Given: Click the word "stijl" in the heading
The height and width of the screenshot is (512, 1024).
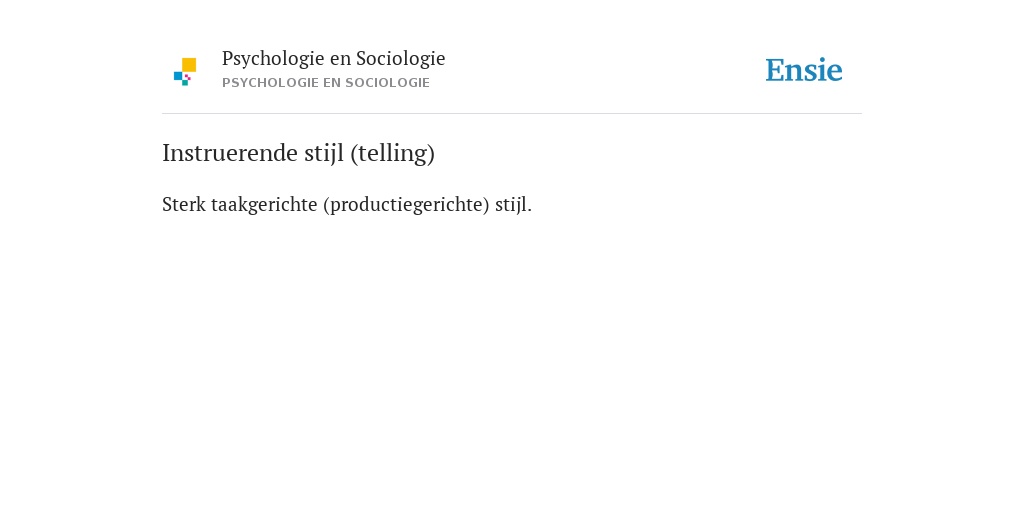Looking at the screenshot, I should click(324, 154).
